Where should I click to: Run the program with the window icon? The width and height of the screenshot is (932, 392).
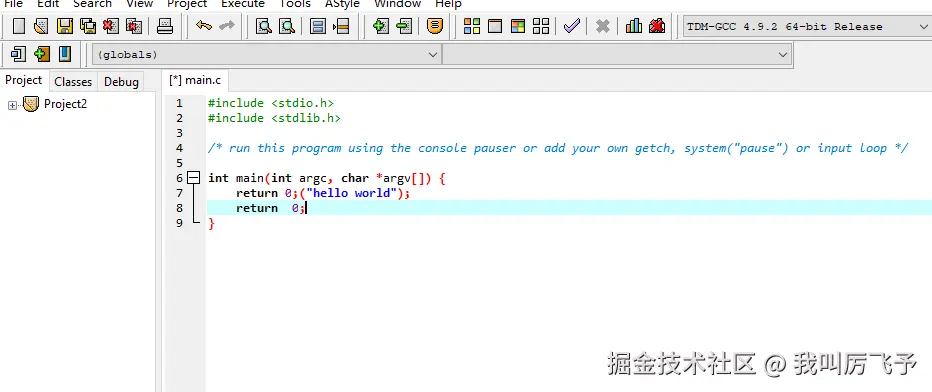click(495, 26)
